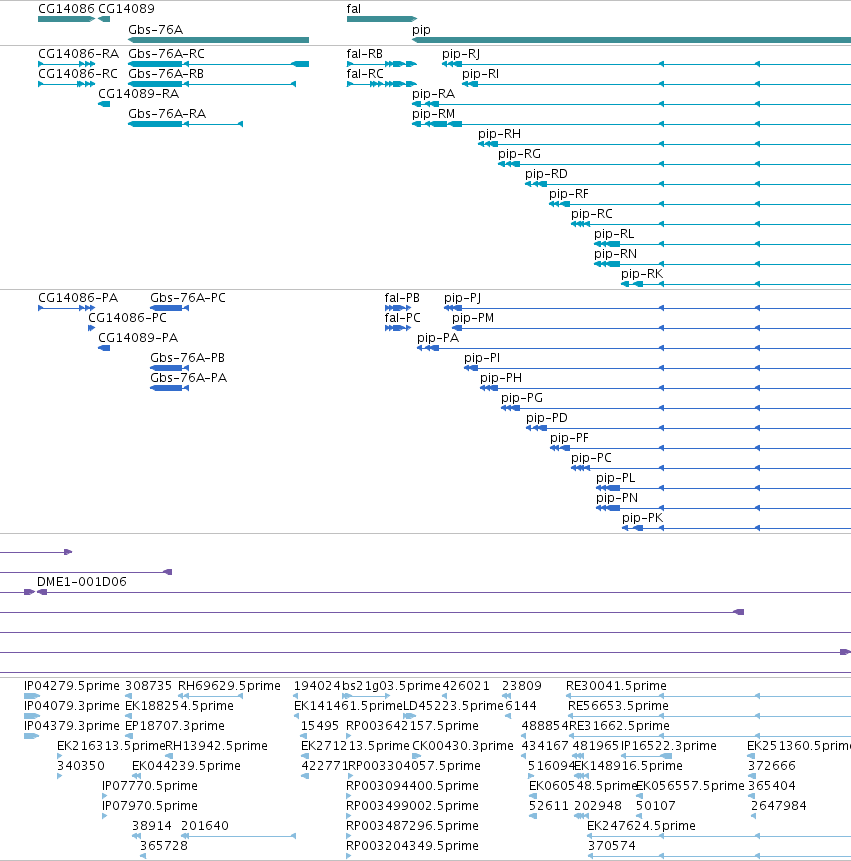Screen dimensions: 851x861
Task: Click the teal fal gene bar
Action: 382,19
